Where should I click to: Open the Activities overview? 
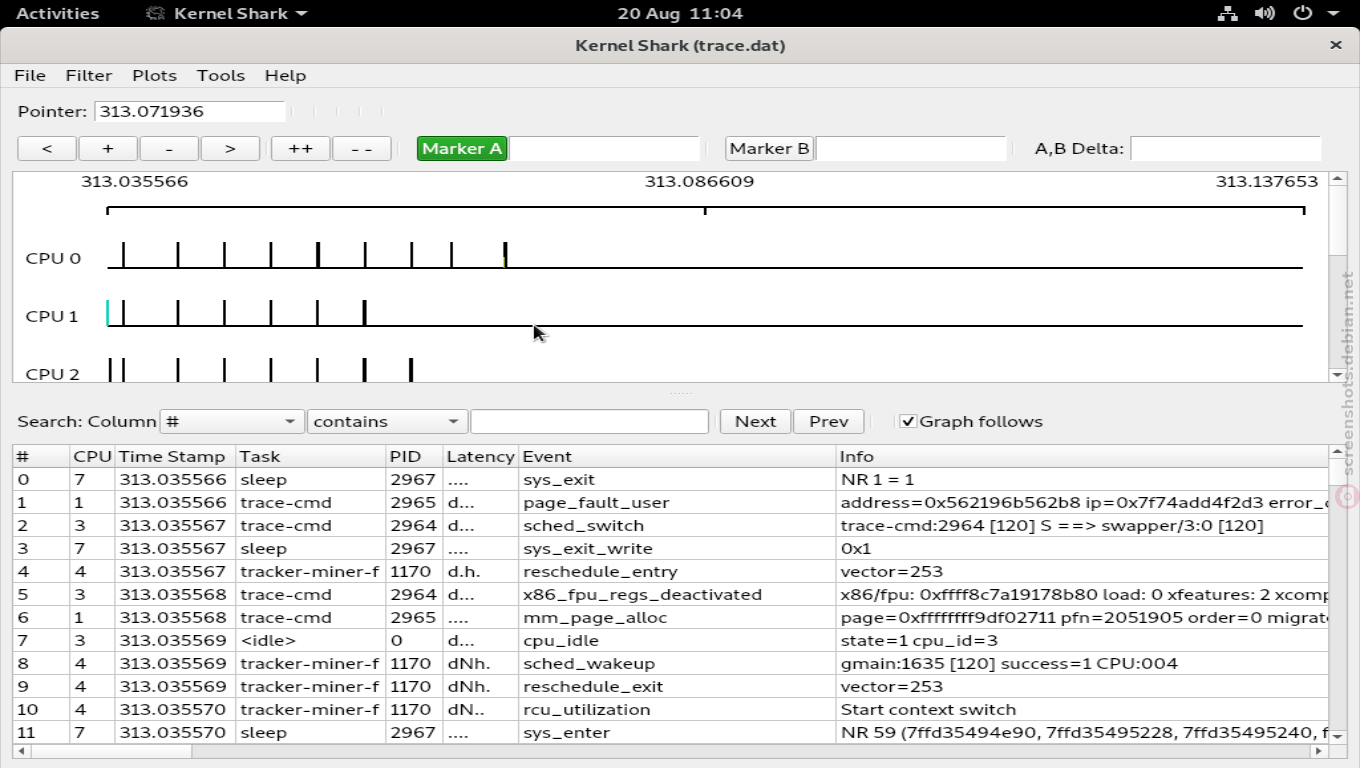click(x=58, y=14)
